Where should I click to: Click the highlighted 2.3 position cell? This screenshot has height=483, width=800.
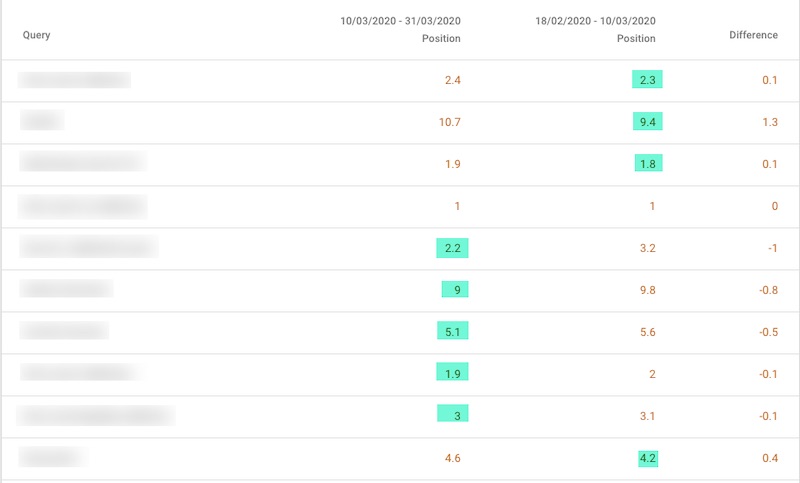(648, 80)
